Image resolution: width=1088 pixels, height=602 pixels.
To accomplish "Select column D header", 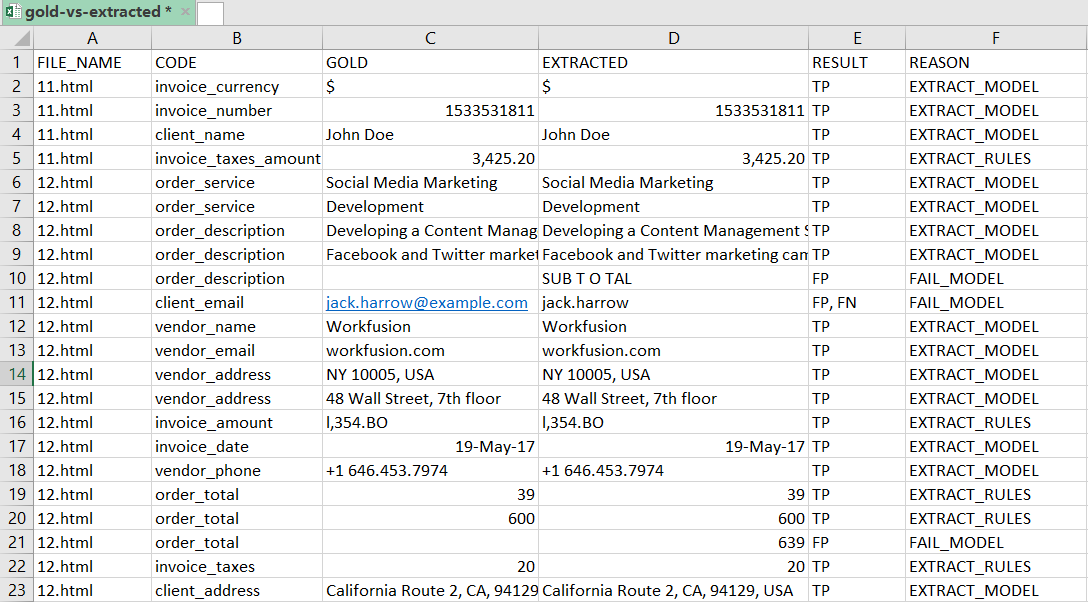I will 673,38.
